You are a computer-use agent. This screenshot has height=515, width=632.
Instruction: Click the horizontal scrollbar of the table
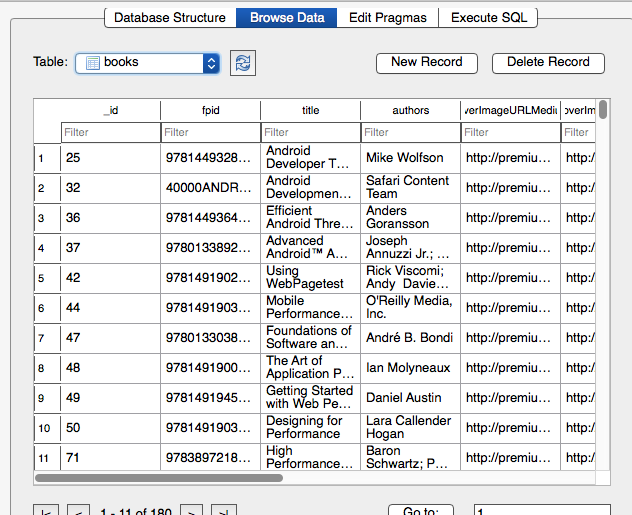coord(159,478)
